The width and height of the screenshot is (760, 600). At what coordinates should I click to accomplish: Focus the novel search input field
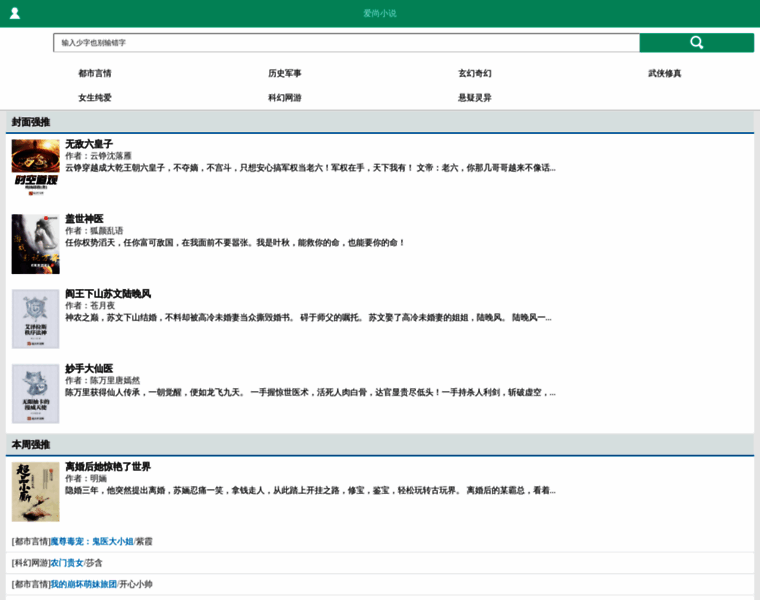point(346,43)
